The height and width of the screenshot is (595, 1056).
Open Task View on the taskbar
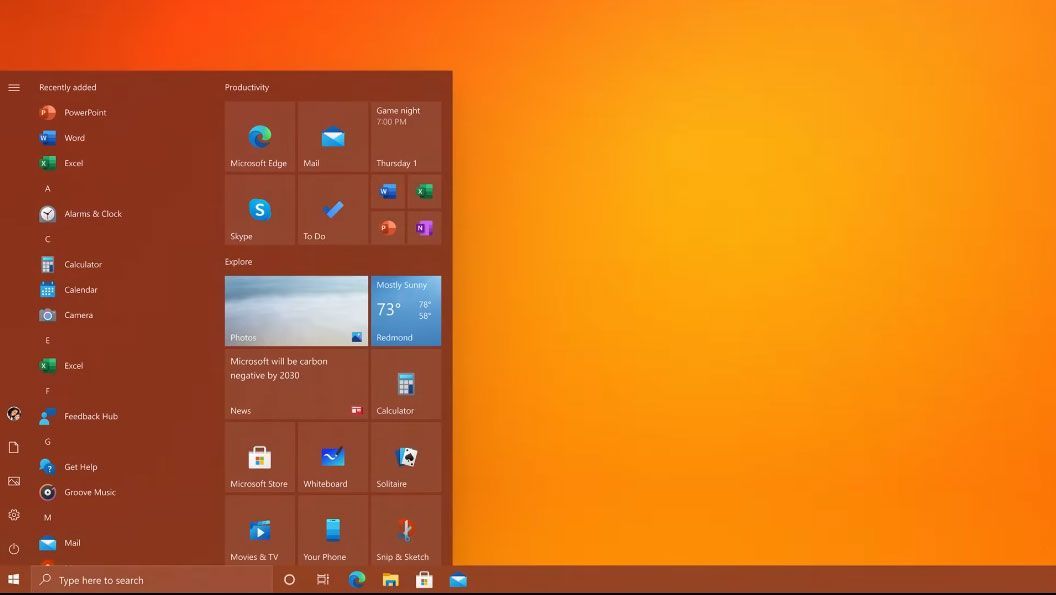(322, 580)
